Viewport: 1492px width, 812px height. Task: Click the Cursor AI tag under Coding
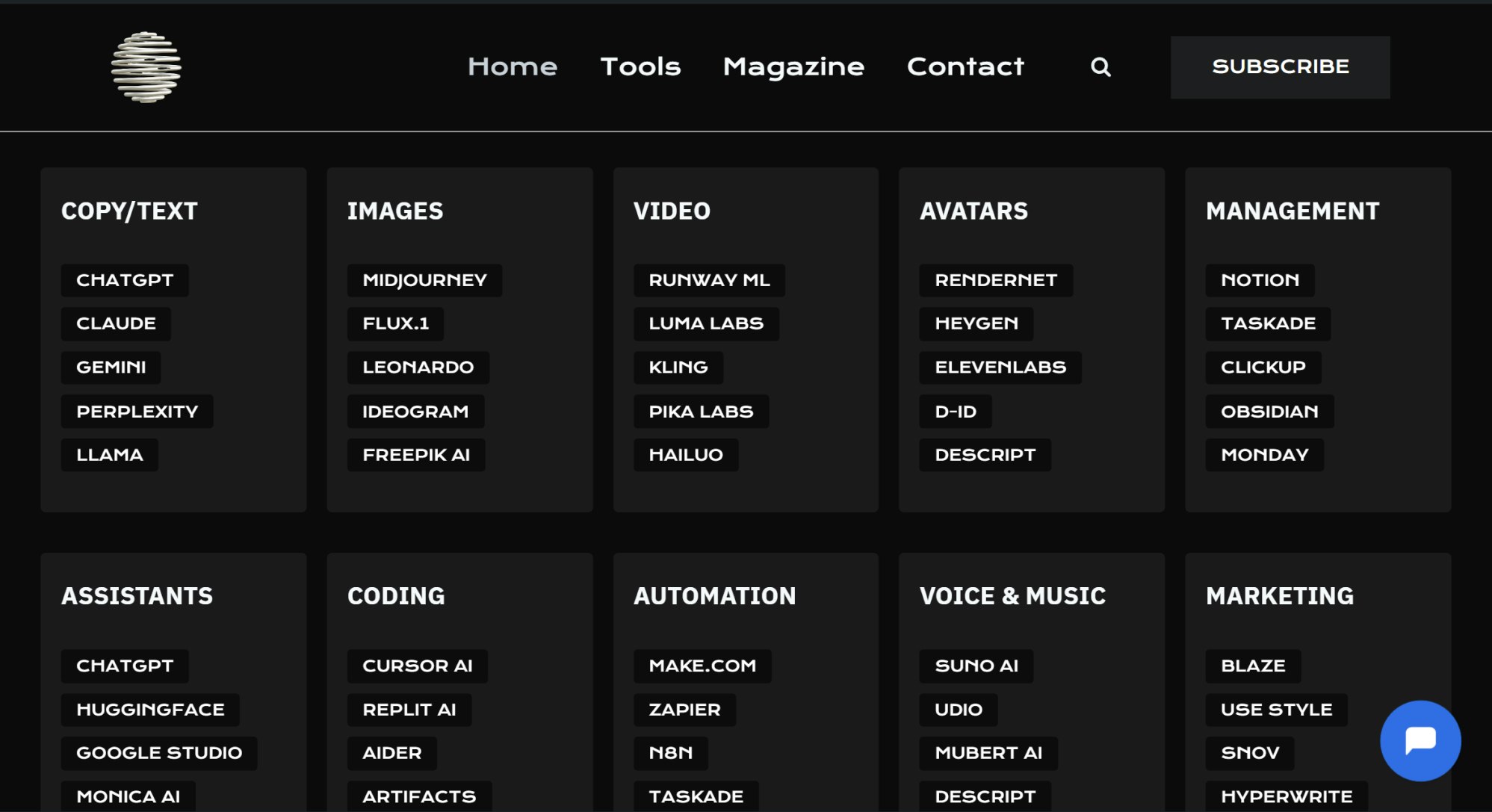click(417, 666)
